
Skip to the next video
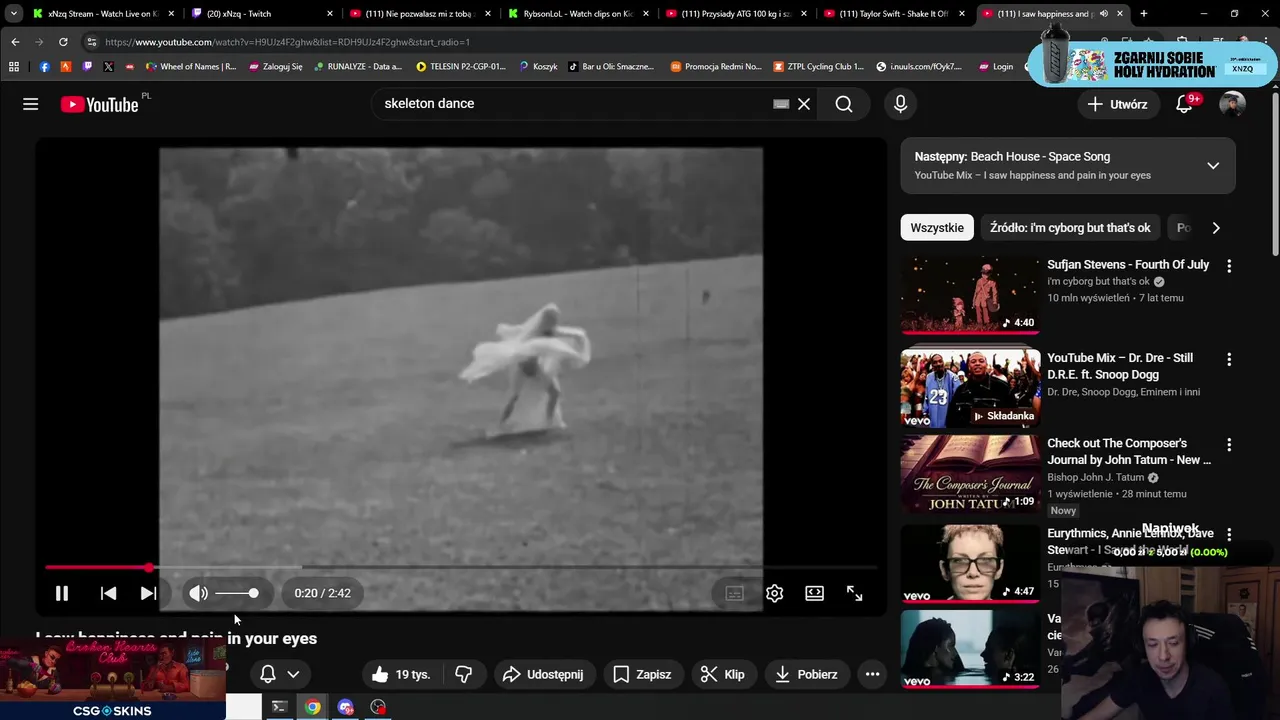point(148,593)
